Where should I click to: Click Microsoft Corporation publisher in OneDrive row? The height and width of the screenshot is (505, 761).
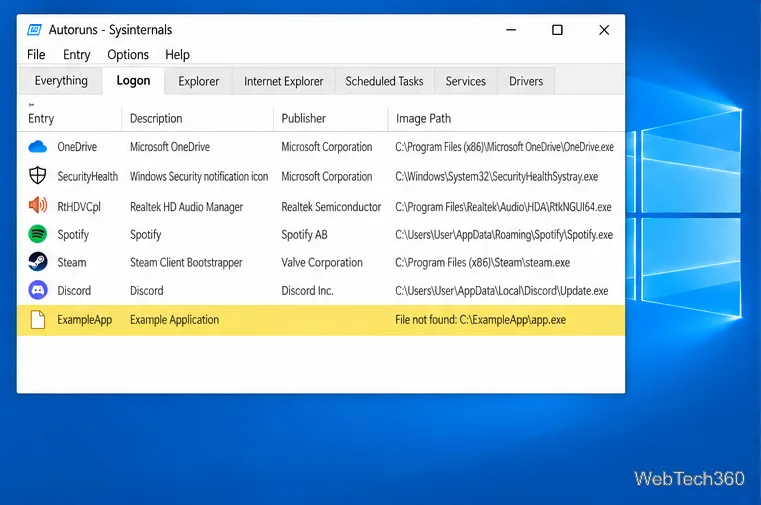coord(327,147)
